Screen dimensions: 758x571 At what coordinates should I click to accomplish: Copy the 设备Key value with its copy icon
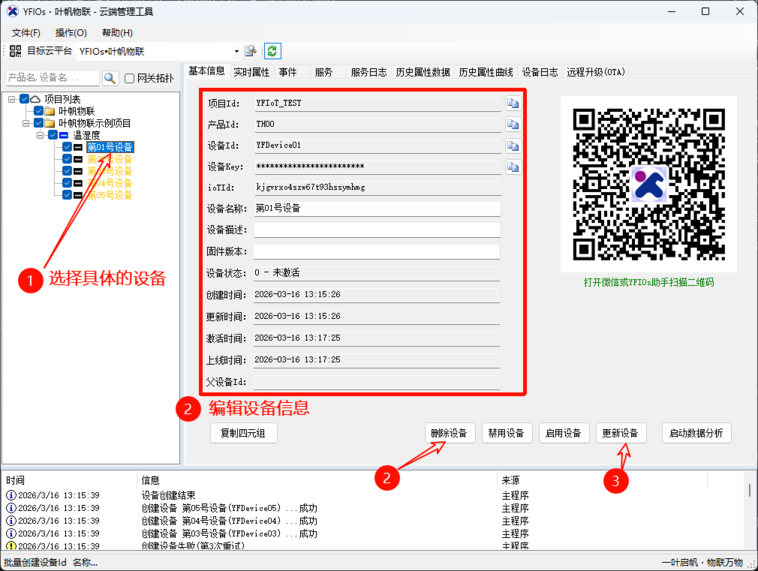tap(513, 167)
